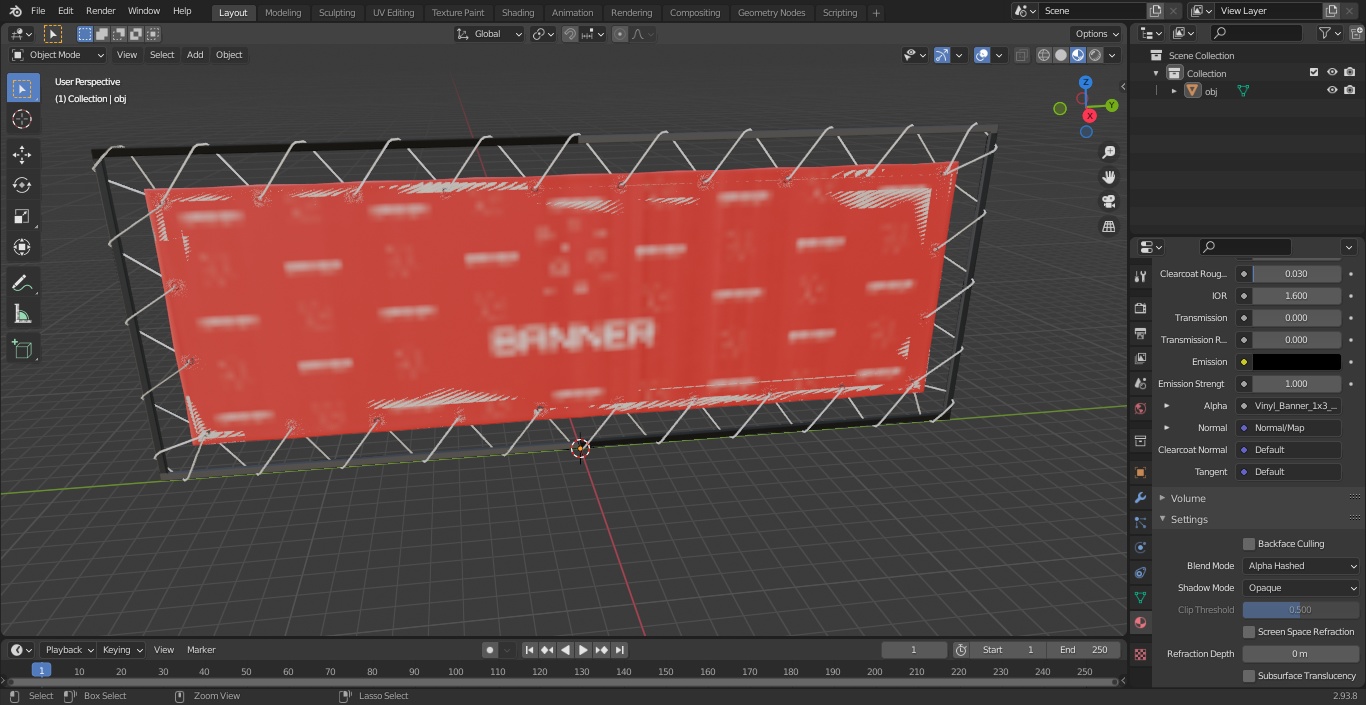
Task: Select the Rotate tool
Action: coord(22,185)
